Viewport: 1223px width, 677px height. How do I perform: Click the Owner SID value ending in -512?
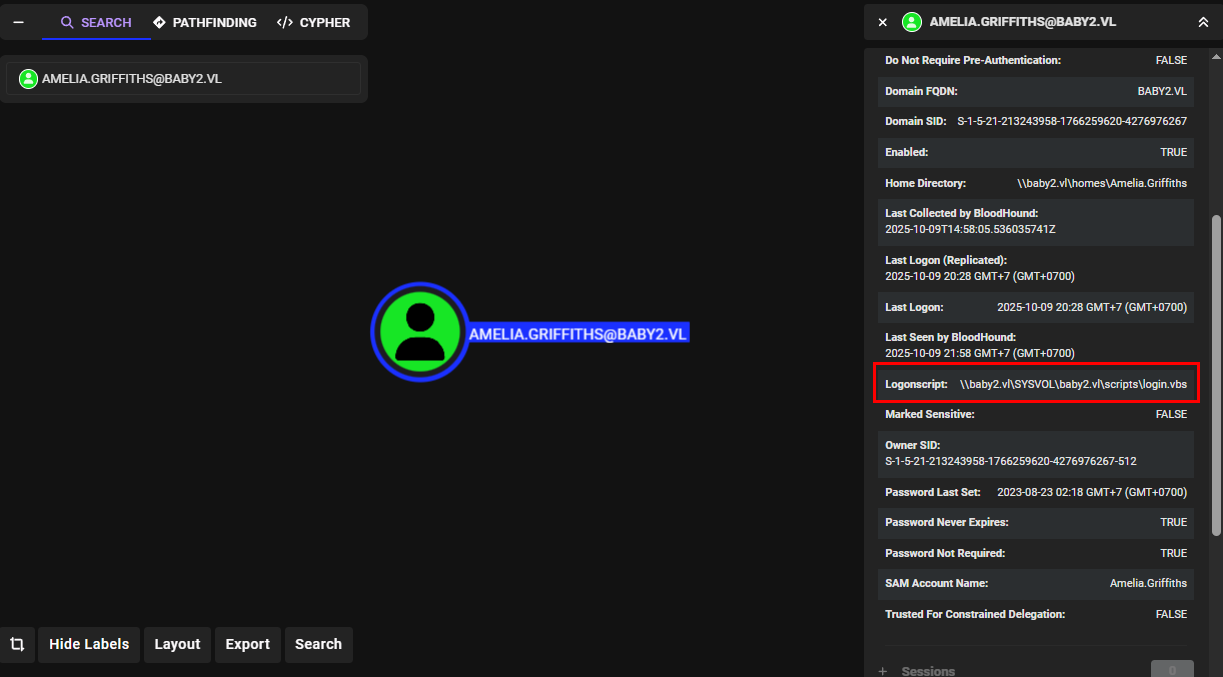click(x=1010, y=461)
